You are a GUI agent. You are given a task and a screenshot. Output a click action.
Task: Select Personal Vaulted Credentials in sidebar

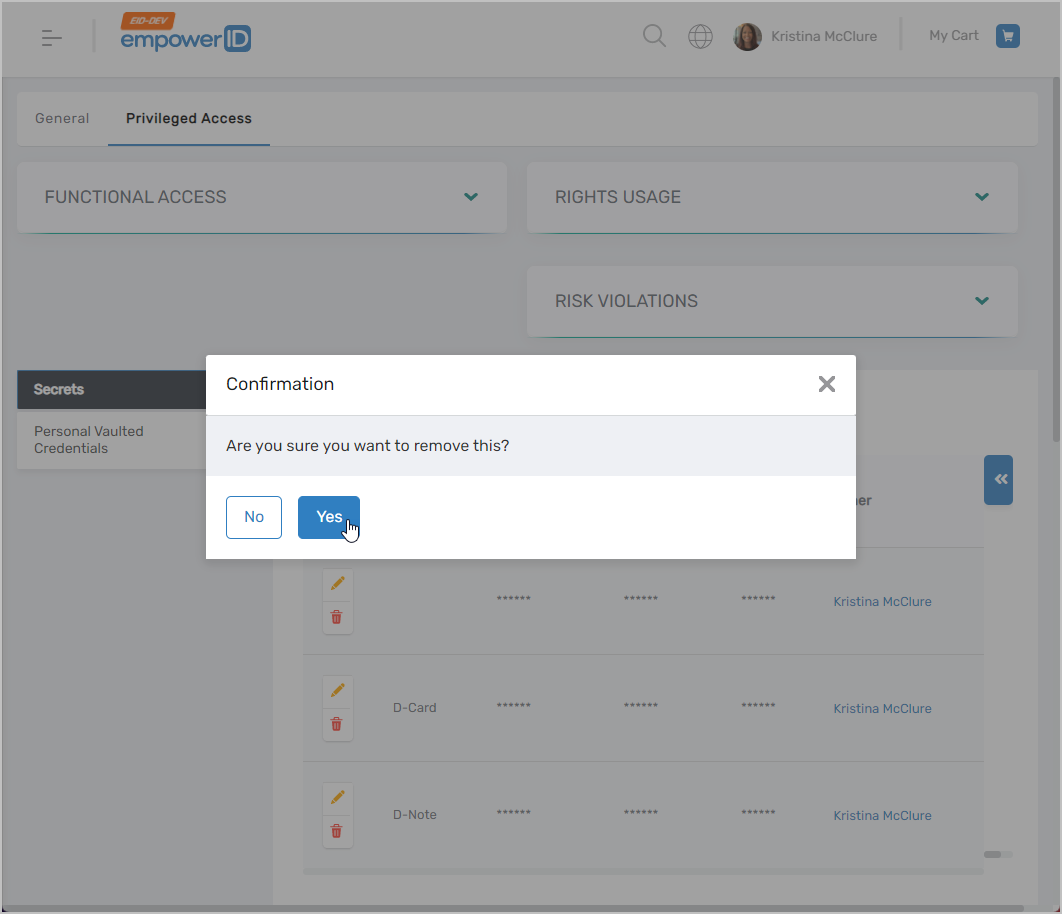[89, 440]
